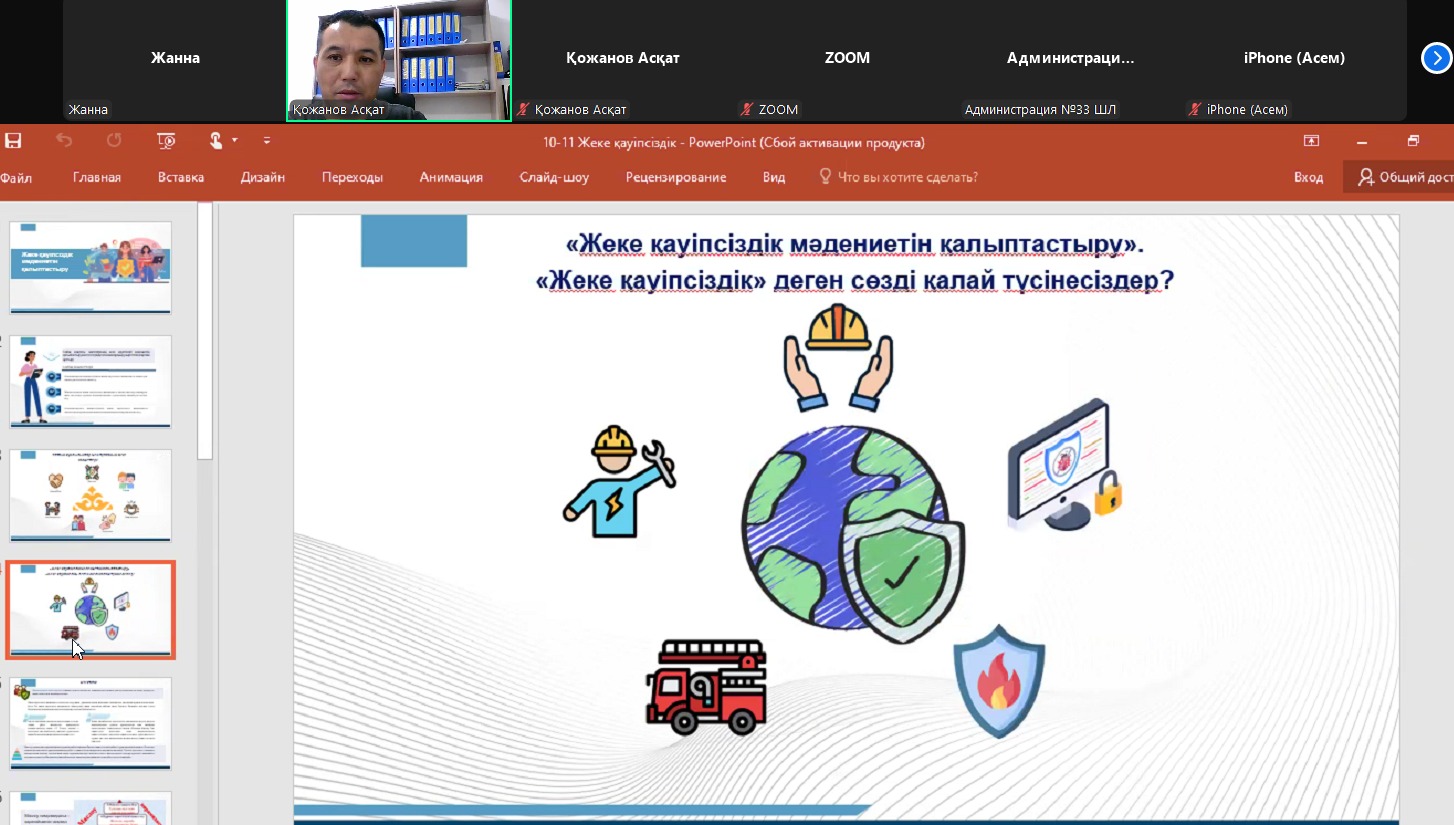1454x825 pixels.
Task: Open the Customize Quick Access Toolbar chevron
Action: pyautogui.click(x=266, y=141)
